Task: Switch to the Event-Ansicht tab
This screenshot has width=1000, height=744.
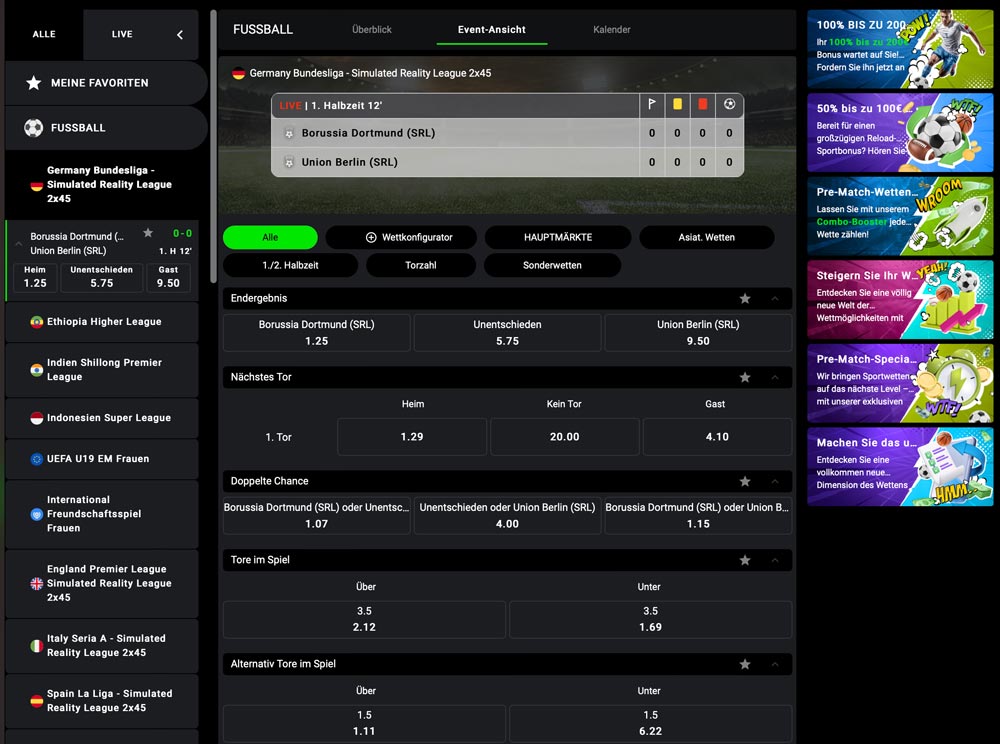Action: pos(492,29)
